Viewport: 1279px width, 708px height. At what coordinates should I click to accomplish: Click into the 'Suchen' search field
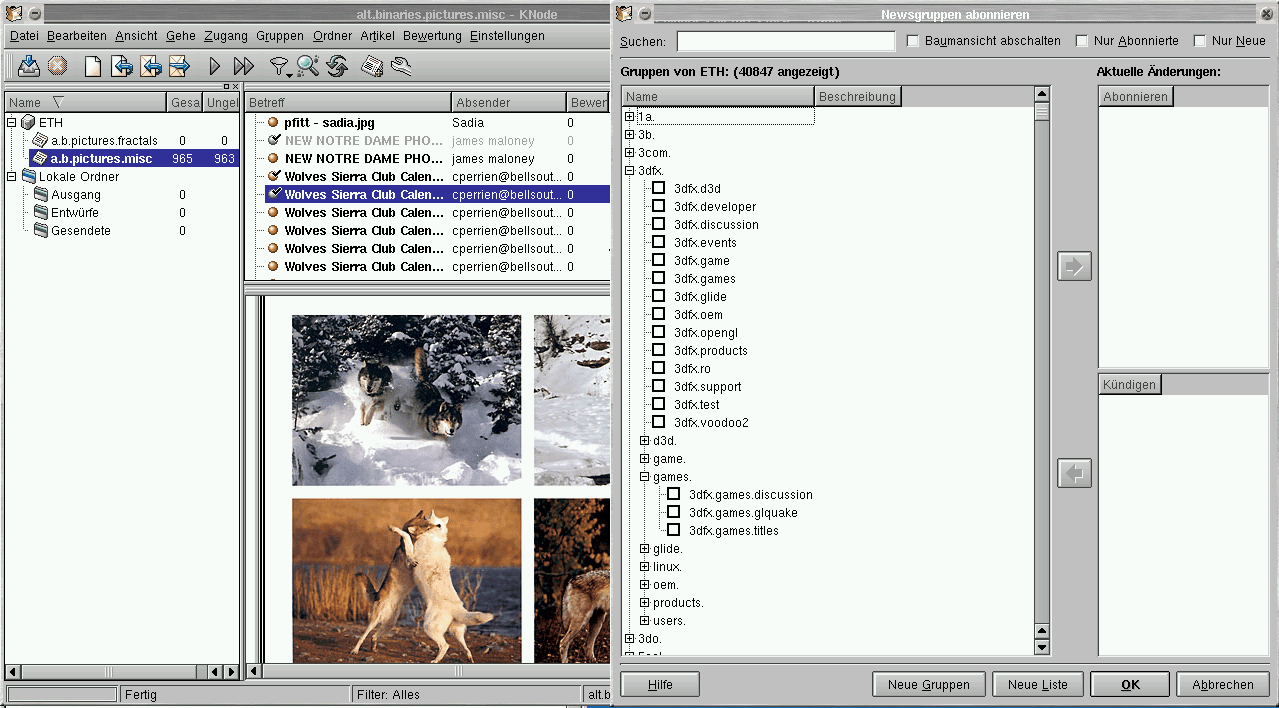pos(785,41)
